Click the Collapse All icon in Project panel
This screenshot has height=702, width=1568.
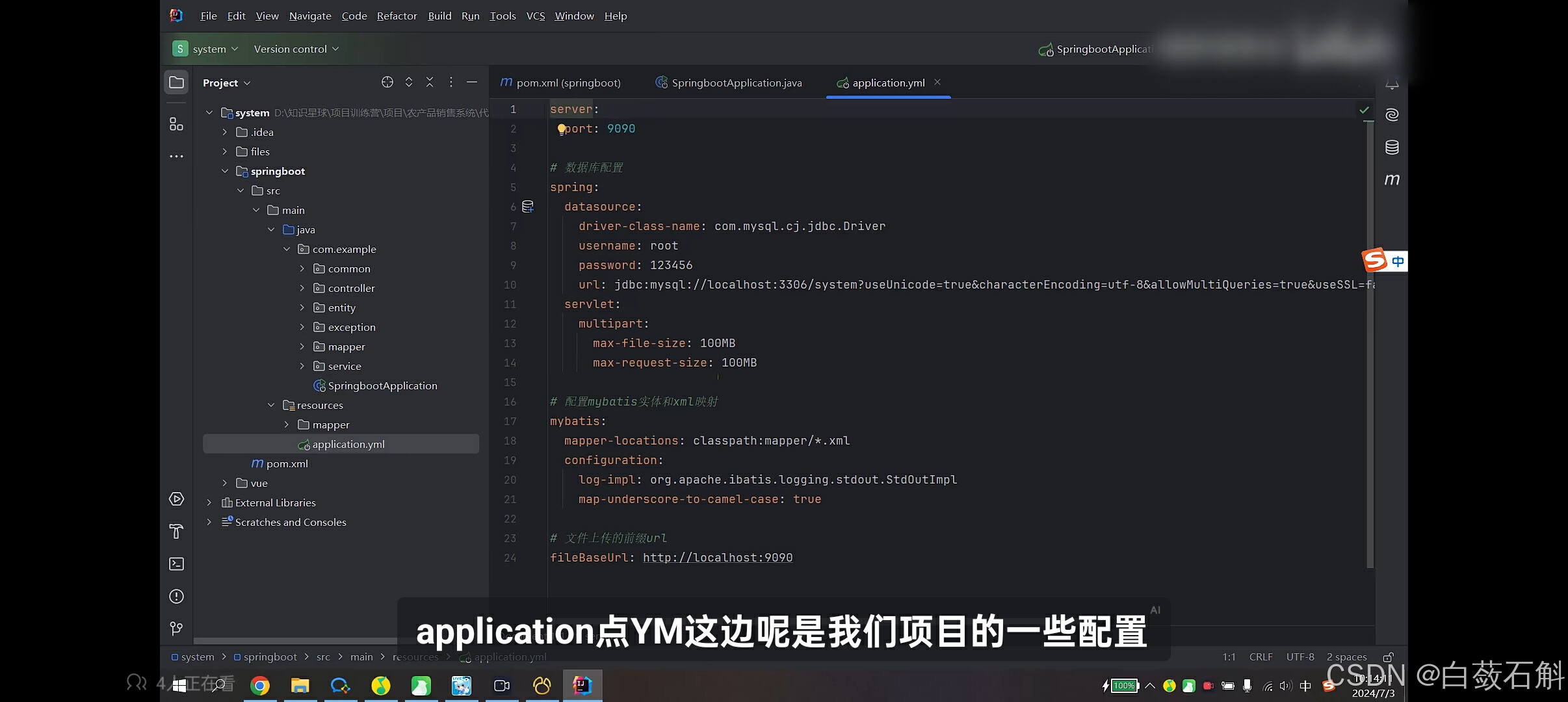pyautogui.click(x=430, y=82)
